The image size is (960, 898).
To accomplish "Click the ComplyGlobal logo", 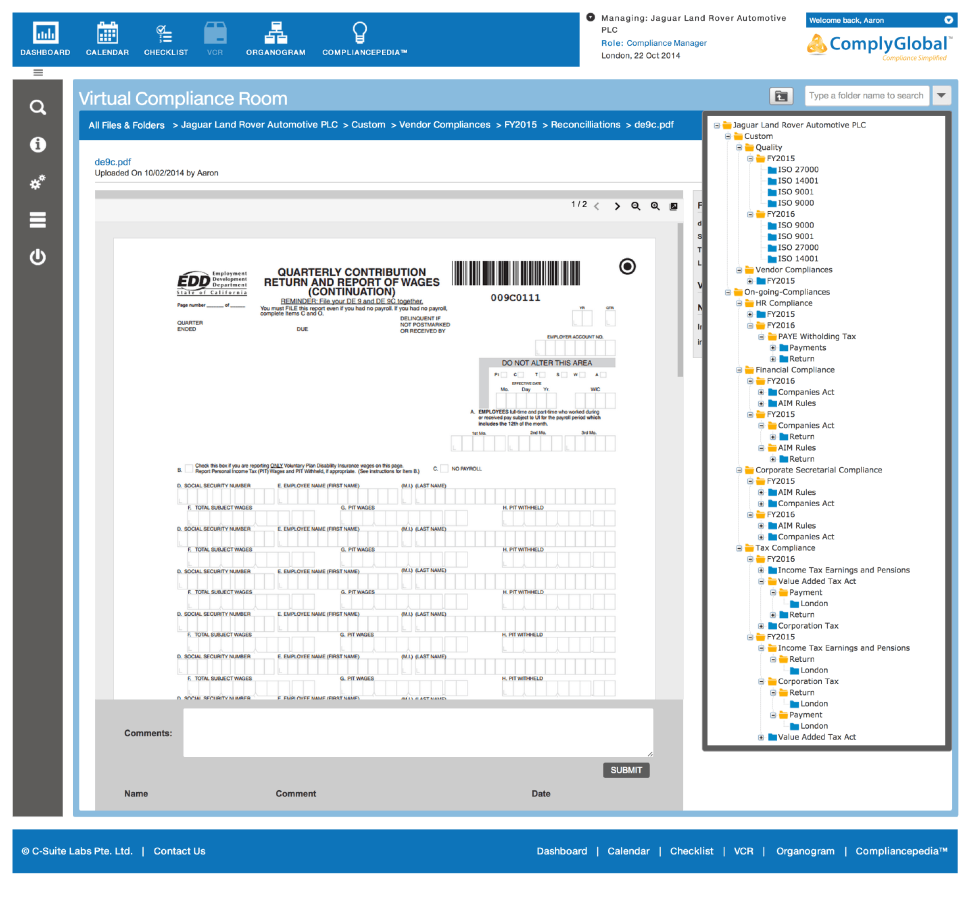I will click(879, 45).
